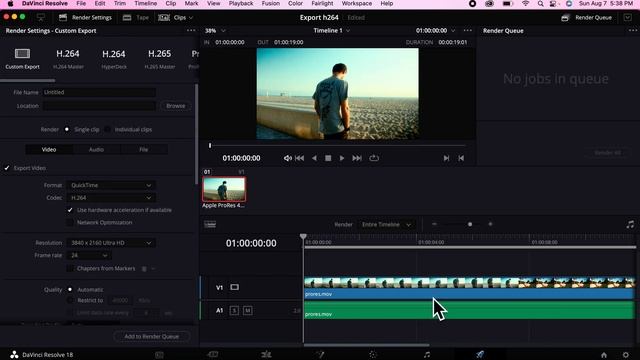Toggle the Clips panel button

point(176,18)
